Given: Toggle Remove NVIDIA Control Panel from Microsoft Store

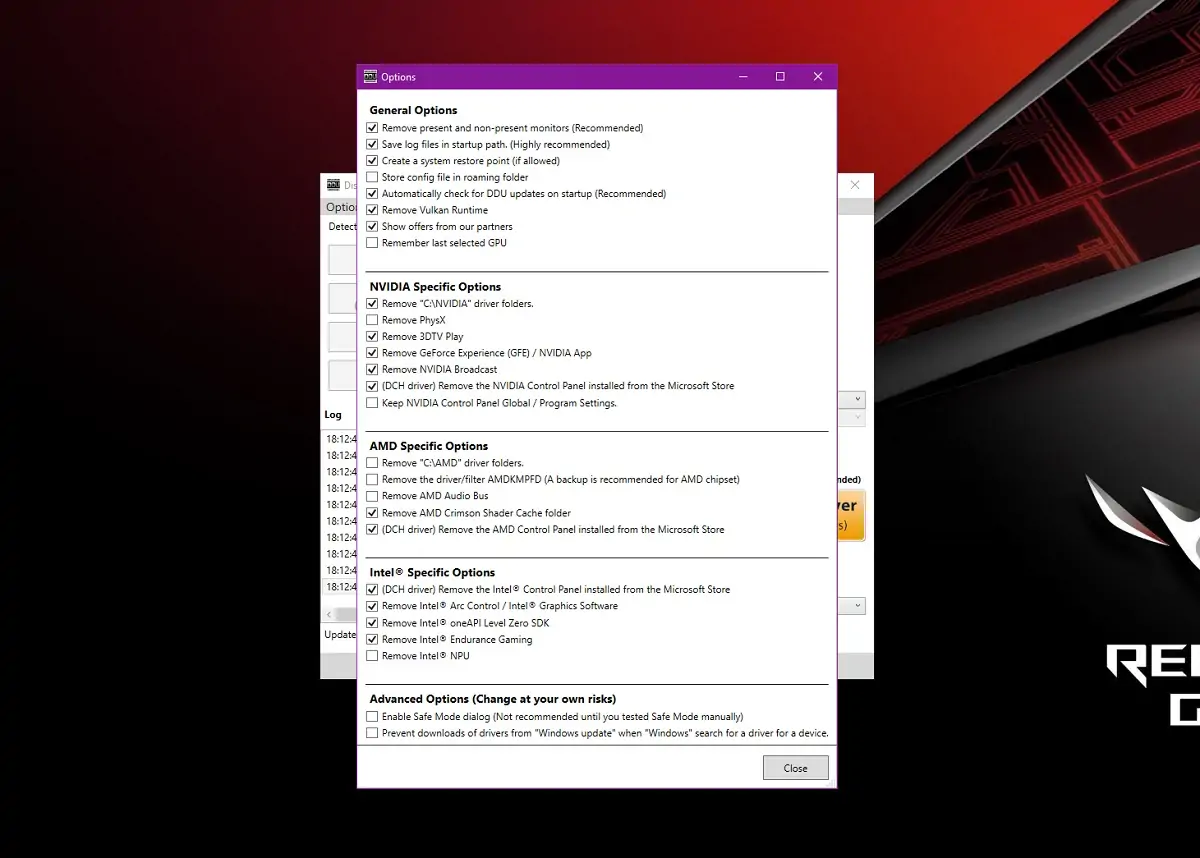Looking at the screenshot, I should 372,386.
